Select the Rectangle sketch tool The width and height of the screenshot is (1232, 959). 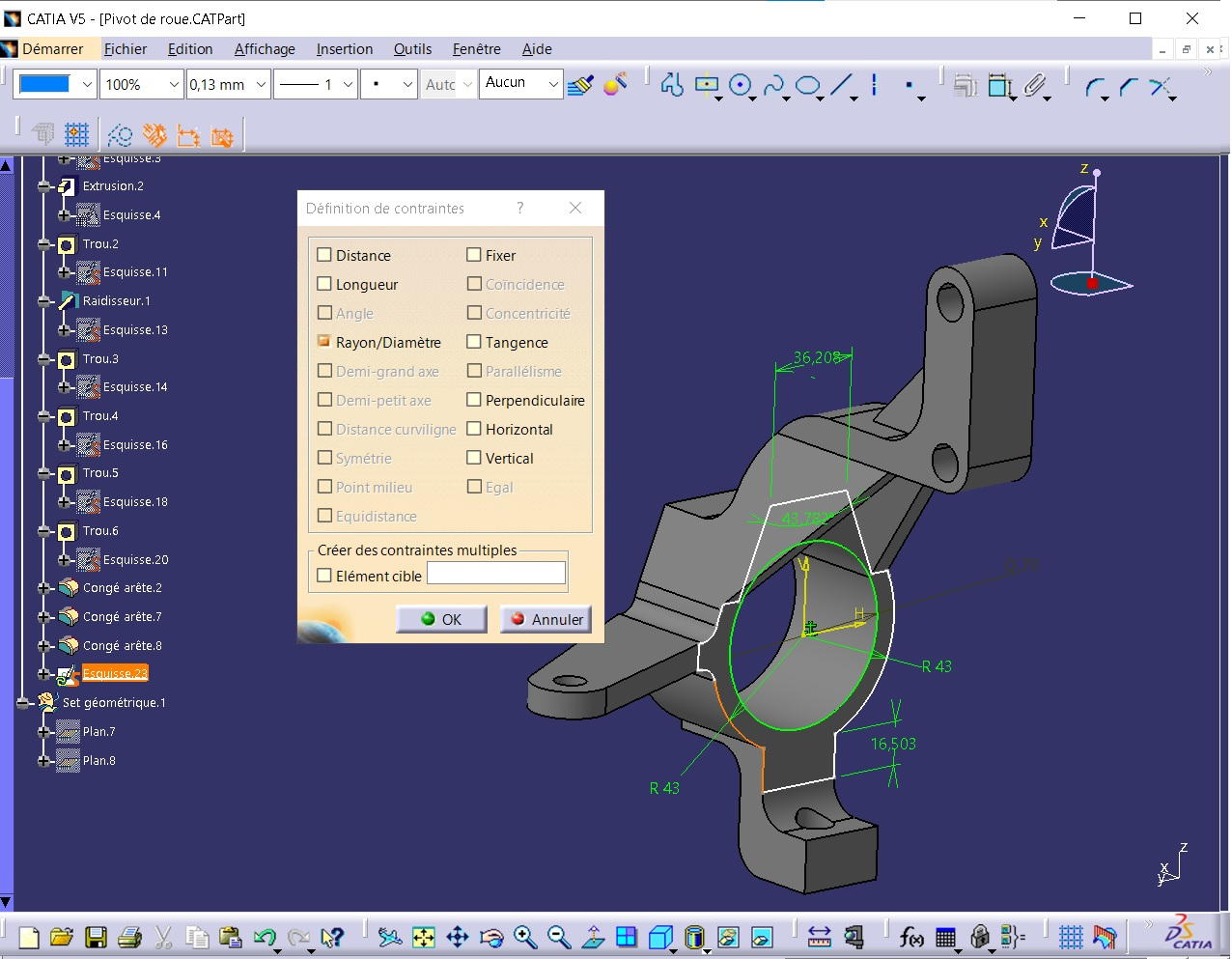tap(707, 85)
